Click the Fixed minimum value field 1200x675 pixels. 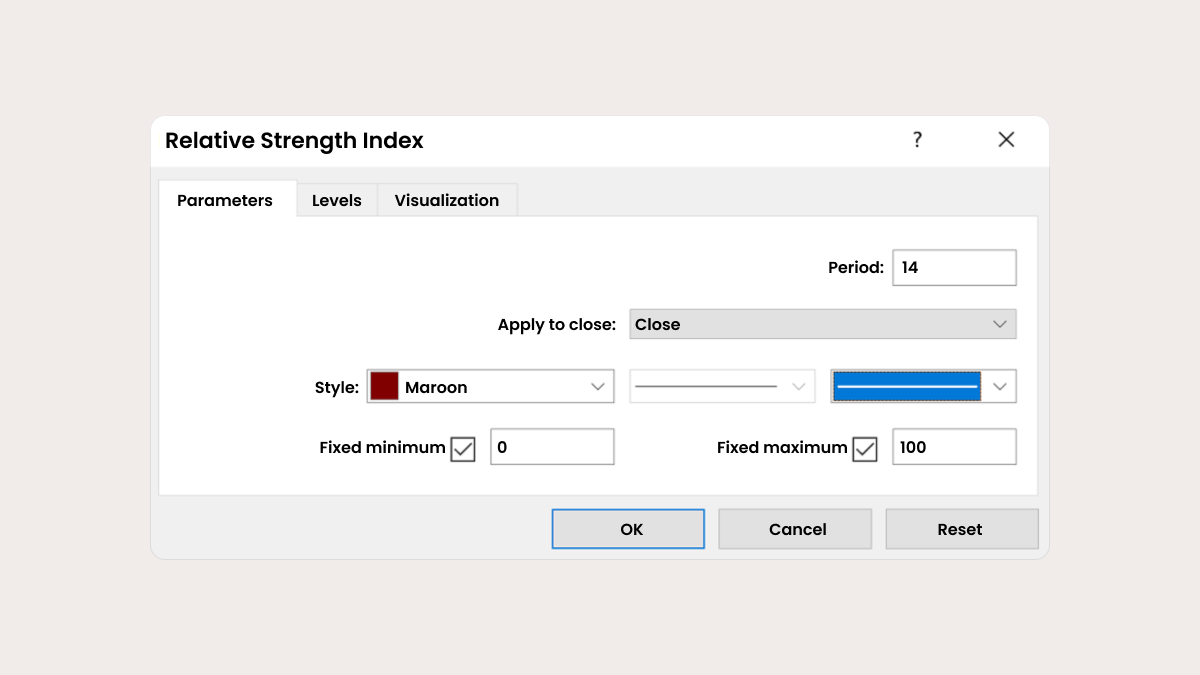coord(552,447)
